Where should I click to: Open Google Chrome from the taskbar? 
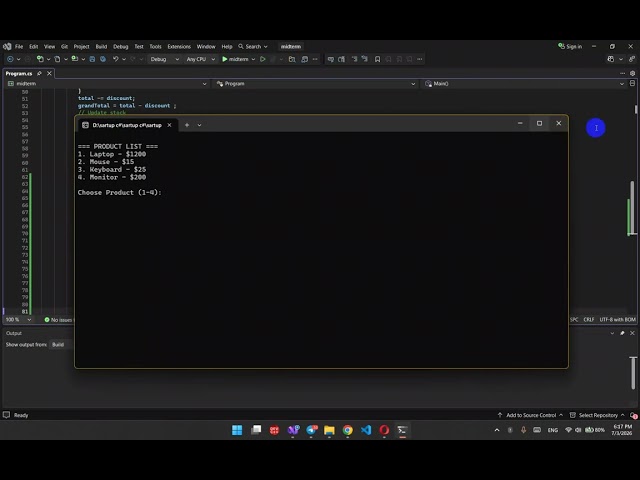pyautogui.click(x=348, y=430)
